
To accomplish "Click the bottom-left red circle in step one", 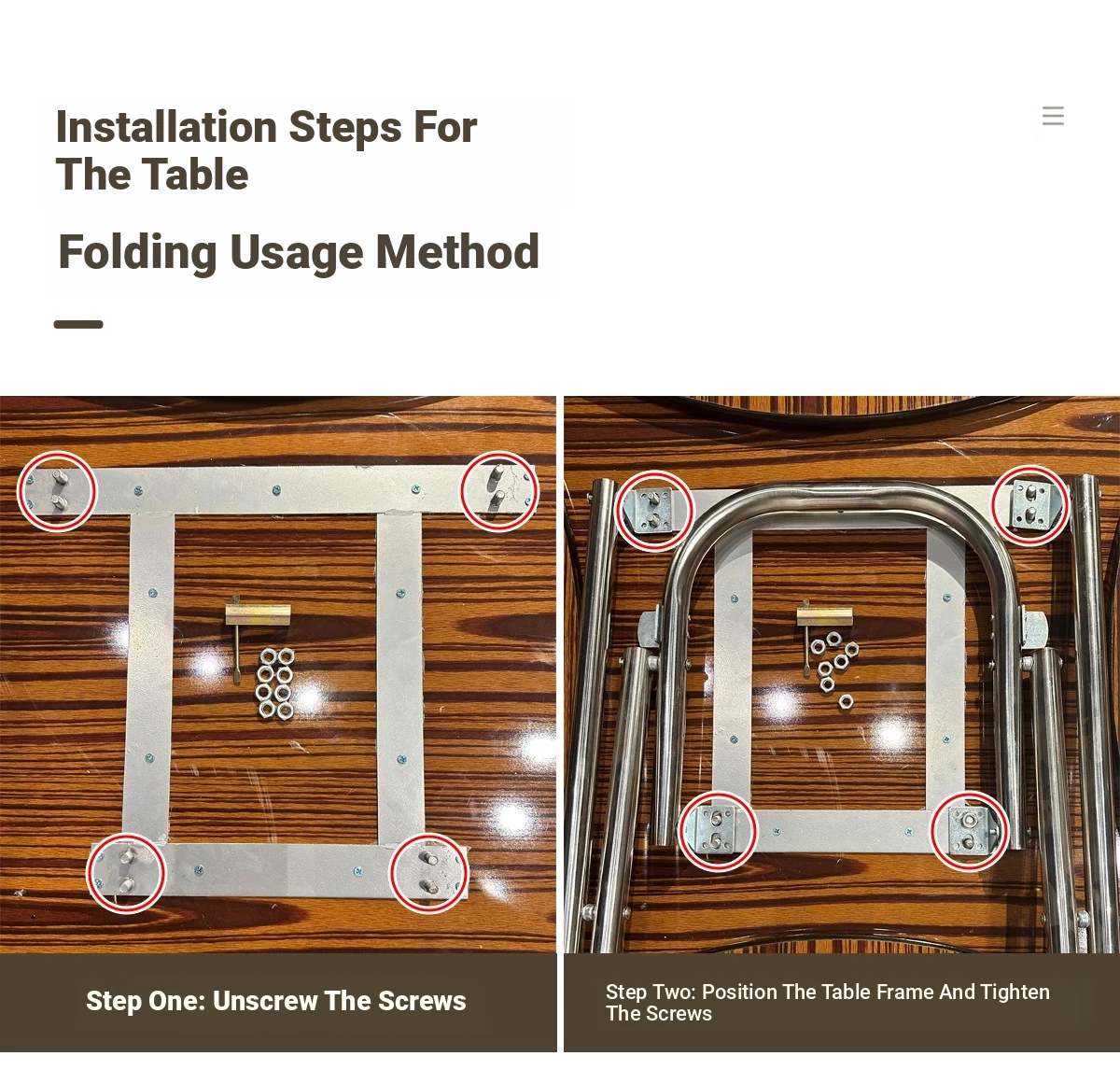I will pyautogui.click(x=126, y=873).
